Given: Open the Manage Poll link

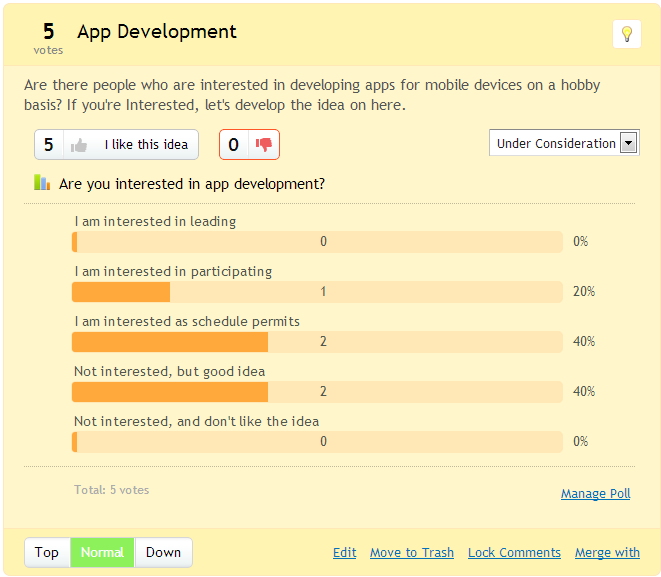Looking at the screenshot, I should point(595,493).
